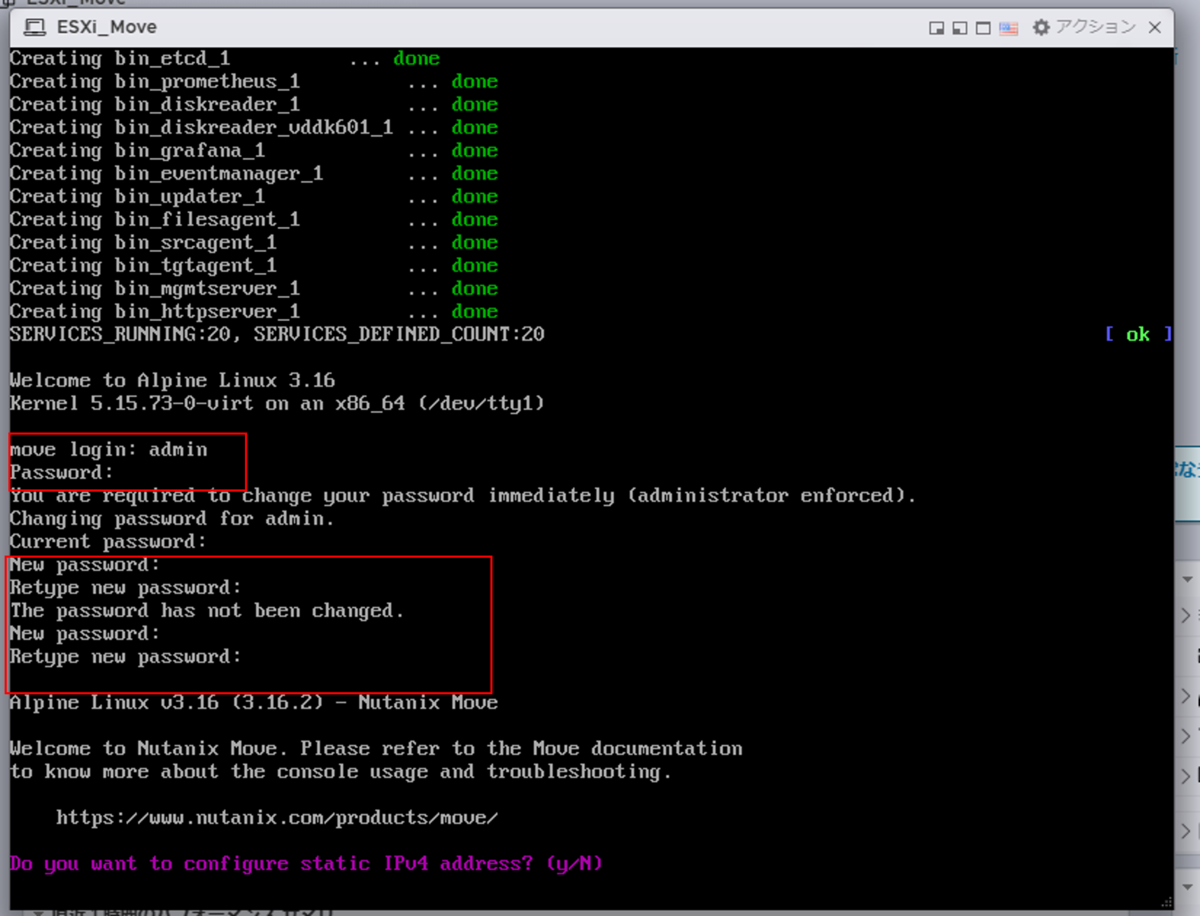Close the ESXi_Move console window
Image resolution: width=1200 pixels, height=916 pixels.
pos(1157,28)
